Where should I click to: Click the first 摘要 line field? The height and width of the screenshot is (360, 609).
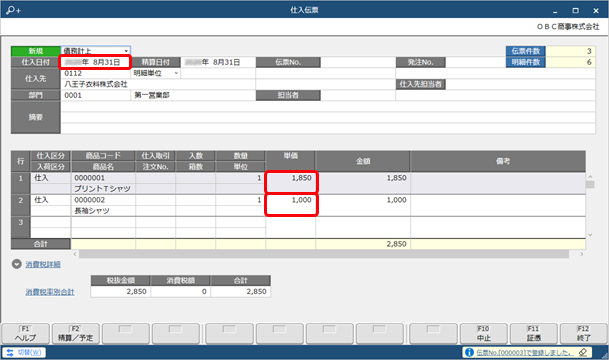[x=328, y=106]
